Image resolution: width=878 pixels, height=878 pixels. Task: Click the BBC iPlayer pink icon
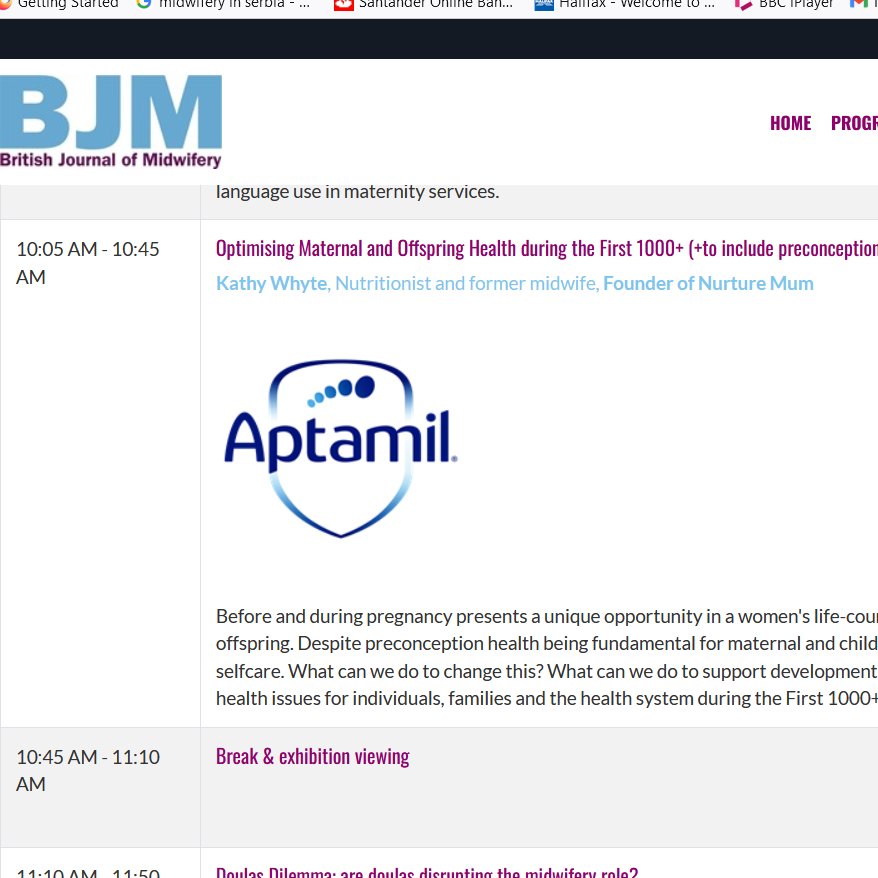tap(744, 4)
